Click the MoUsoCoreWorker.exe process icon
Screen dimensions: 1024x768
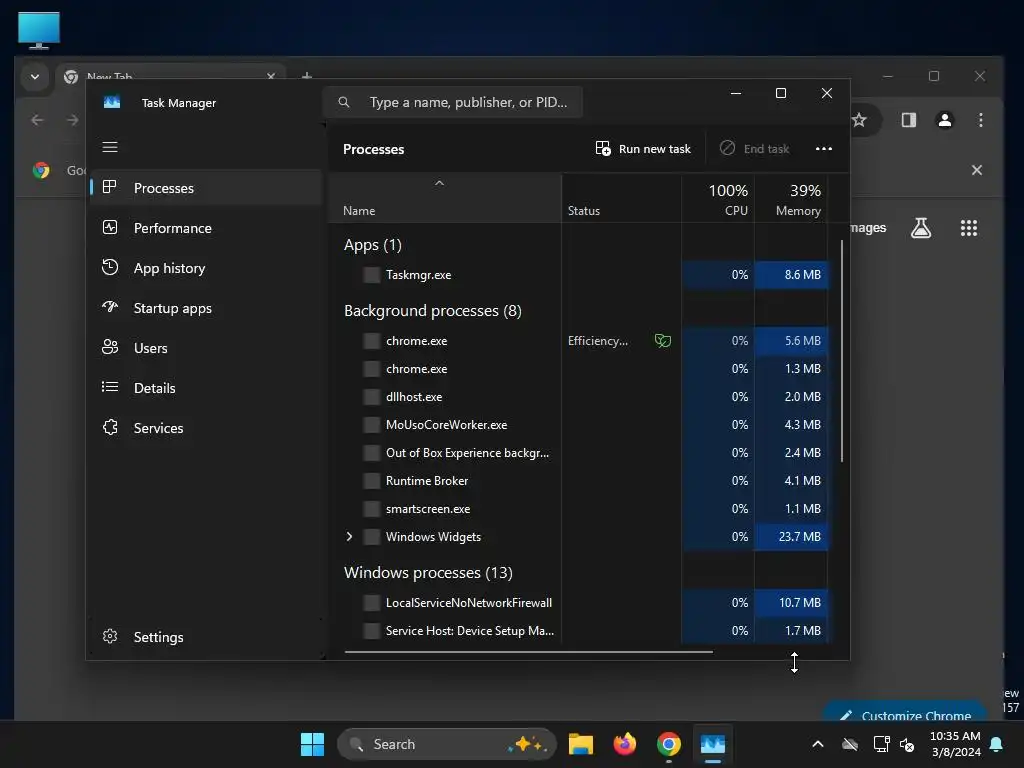(372, 425)
